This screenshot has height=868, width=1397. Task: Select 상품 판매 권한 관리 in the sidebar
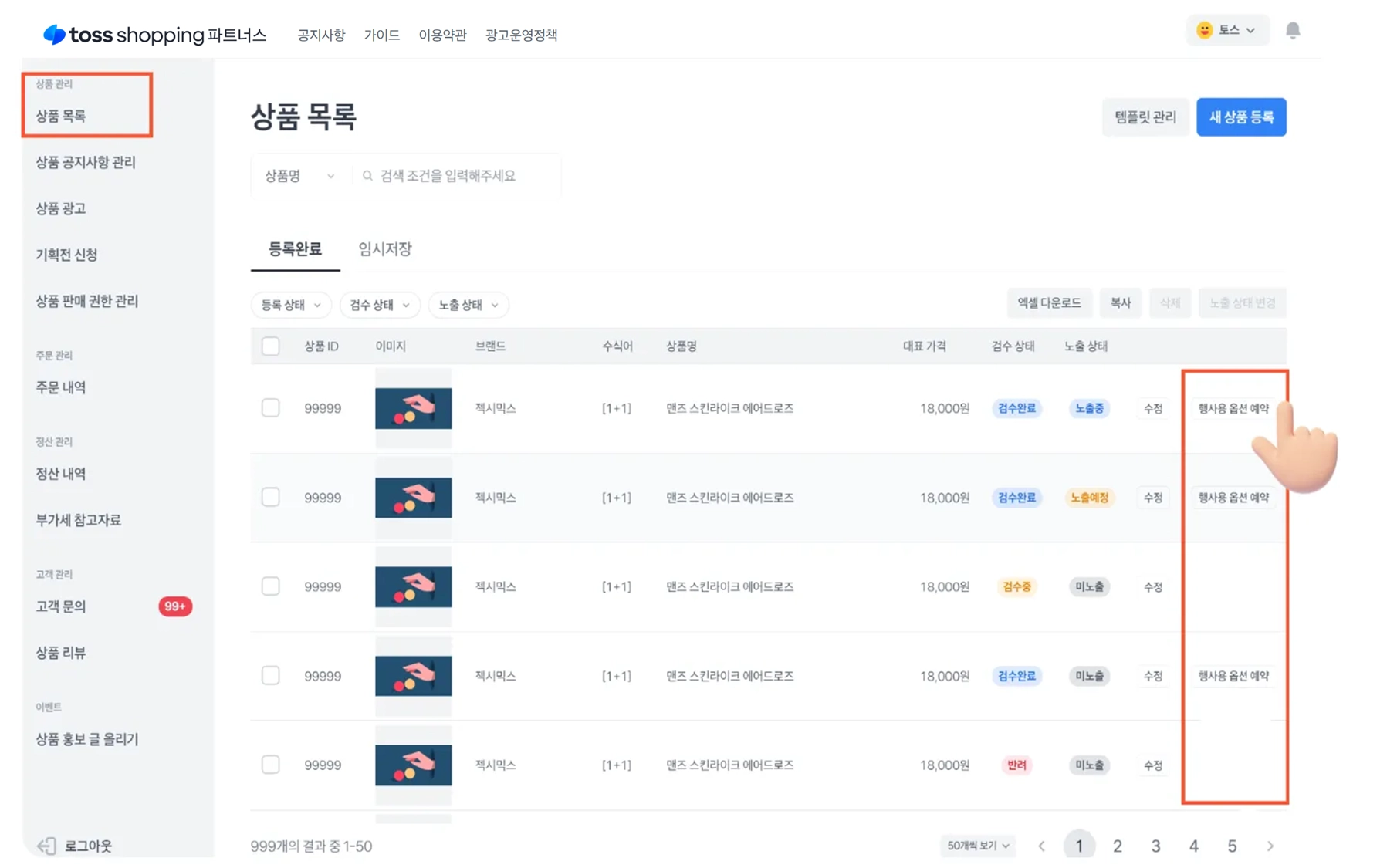pos(87,301)
